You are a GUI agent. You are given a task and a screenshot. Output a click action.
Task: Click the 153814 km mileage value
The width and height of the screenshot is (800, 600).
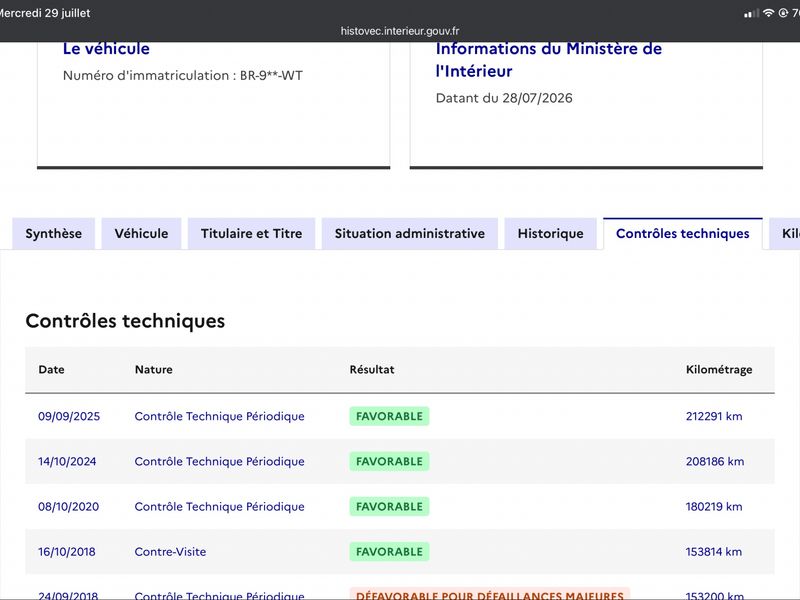(714, 552)
